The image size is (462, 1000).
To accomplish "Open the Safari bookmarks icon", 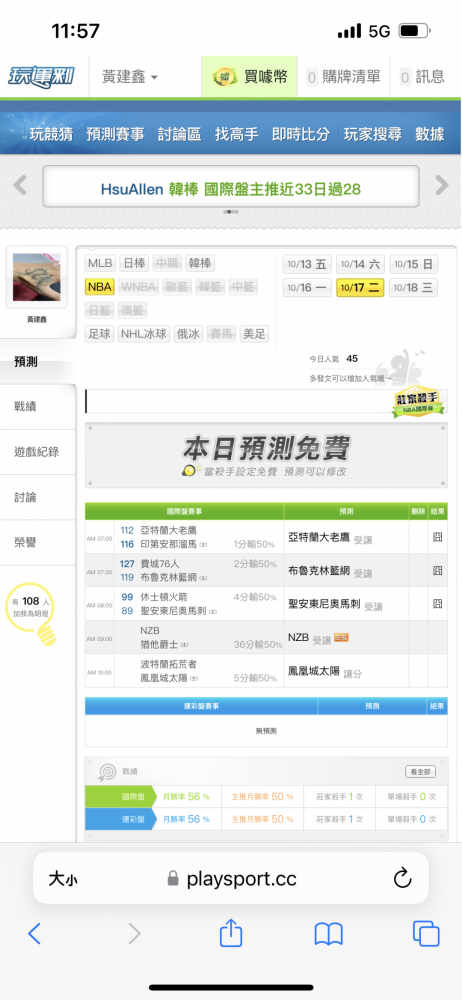I will [x=329, y=934].
